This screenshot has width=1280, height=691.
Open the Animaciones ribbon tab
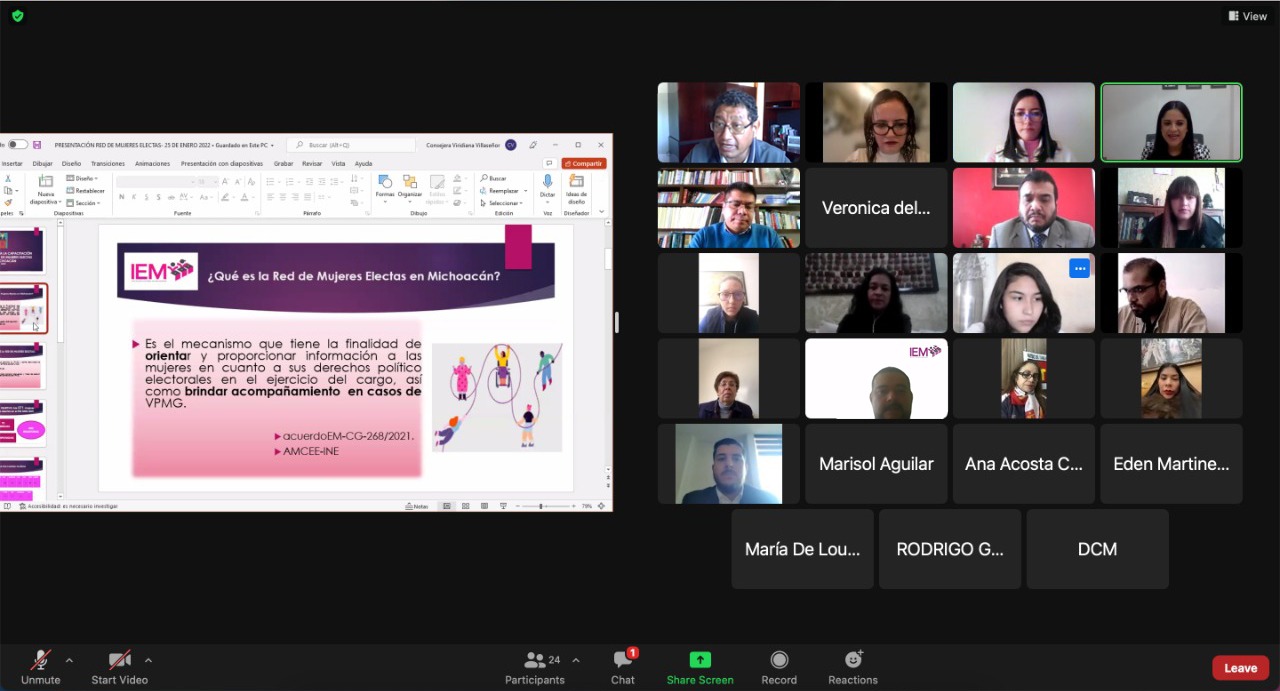(x=152, y=164)
